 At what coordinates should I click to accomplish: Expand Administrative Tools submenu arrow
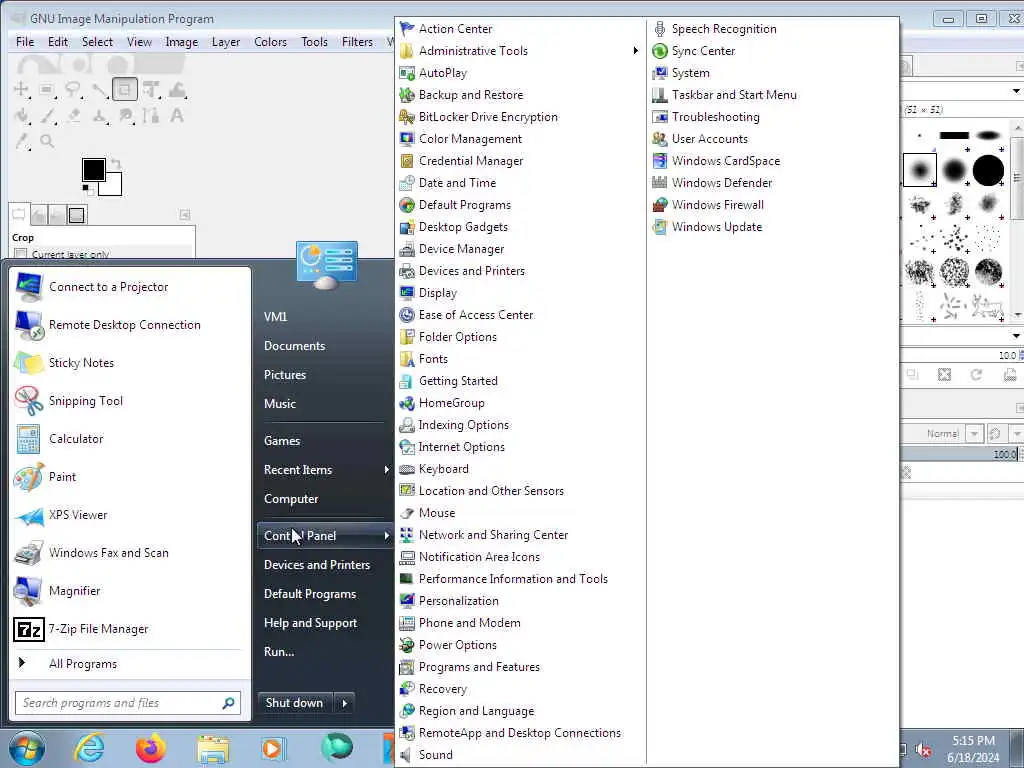635,51
